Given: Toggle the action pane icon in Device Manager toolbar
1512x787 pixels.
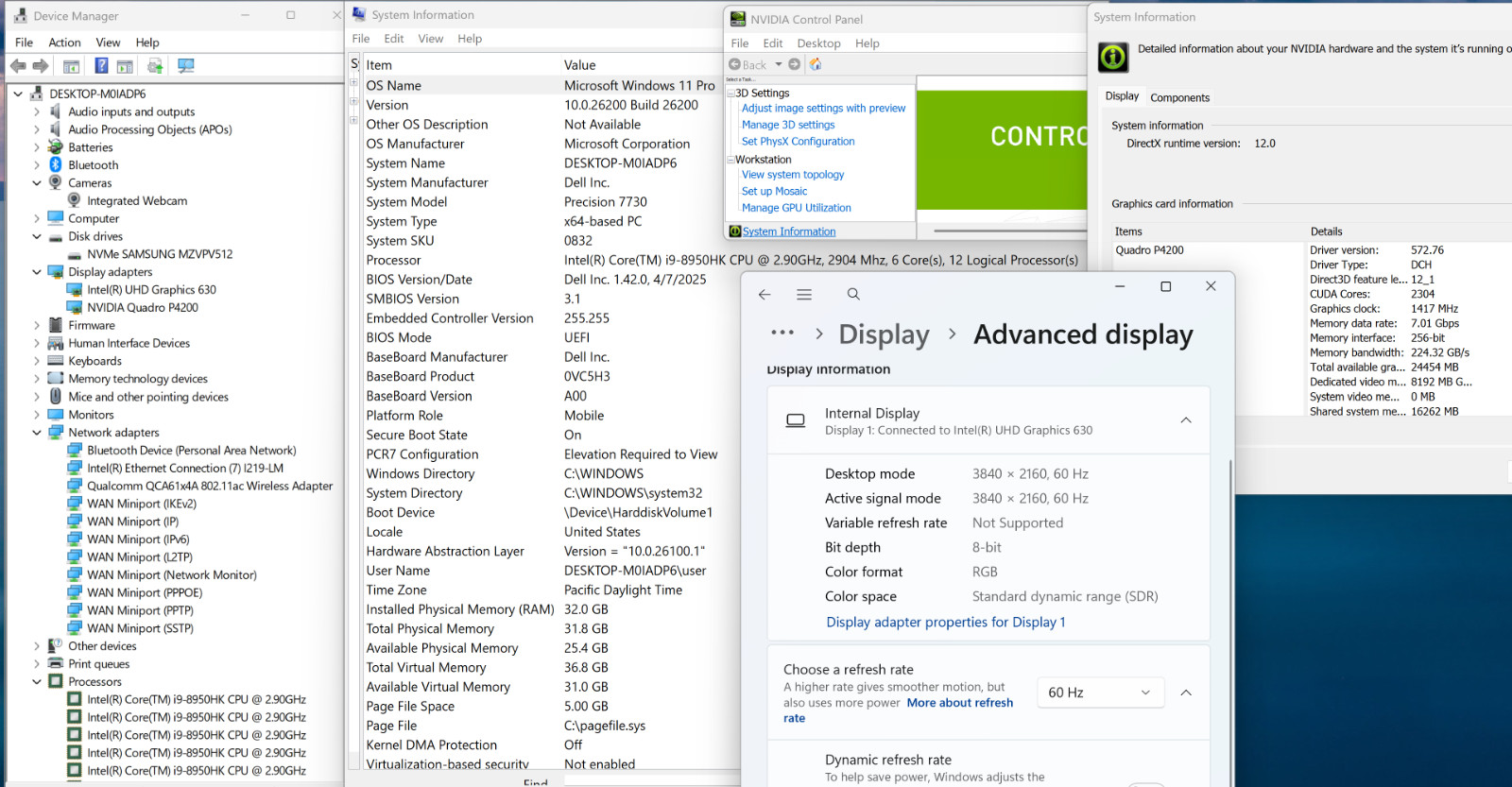Looking at the screenshot, I should point(125,66).
